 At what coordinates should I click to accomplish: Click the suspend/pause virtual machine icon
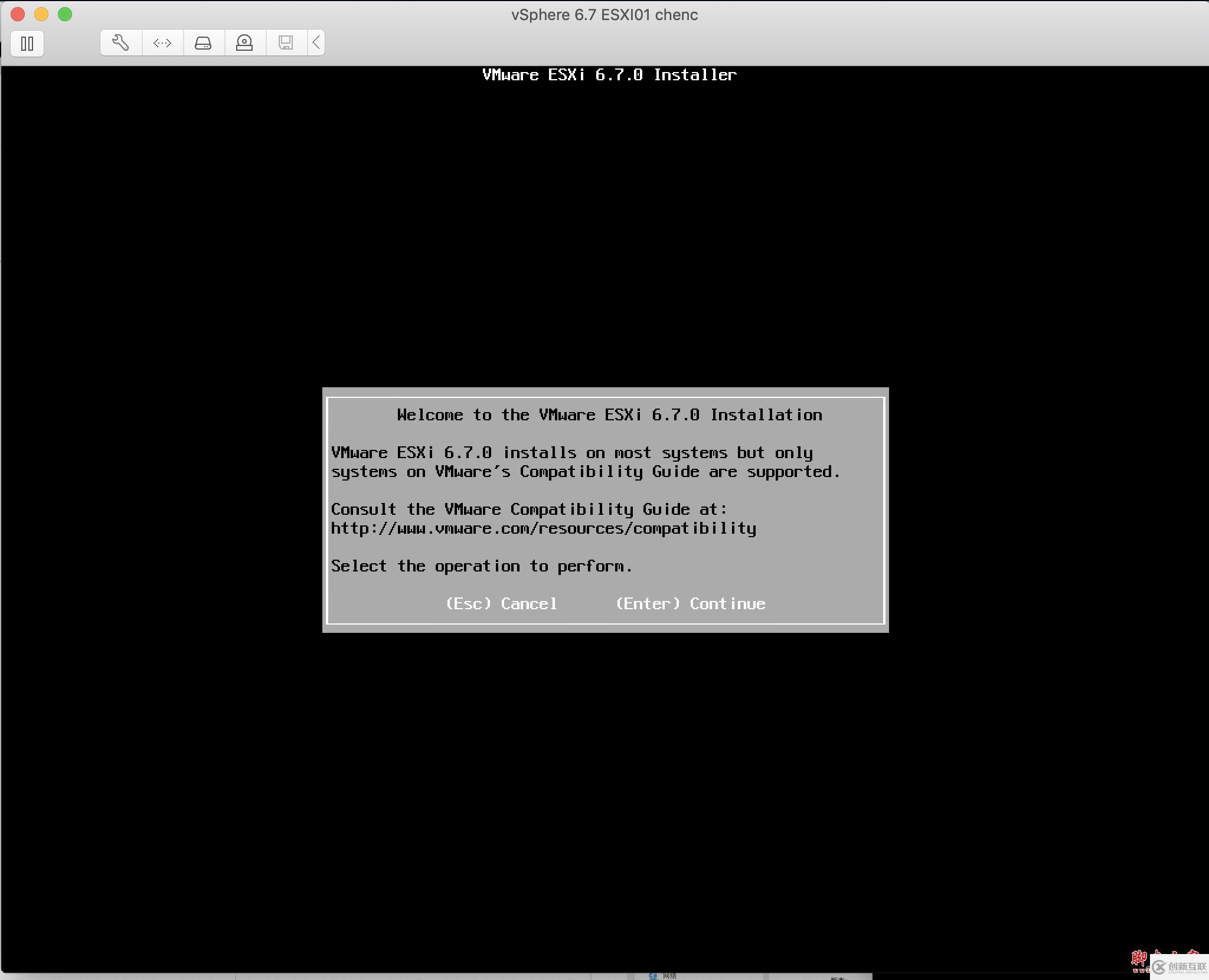27,43
